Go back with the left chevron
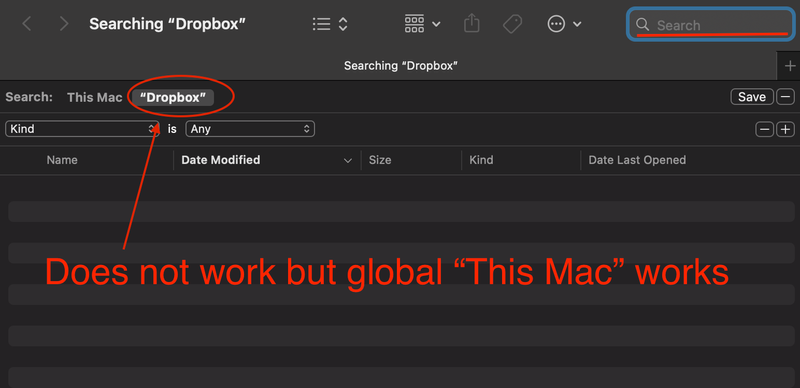 point(27,24)
